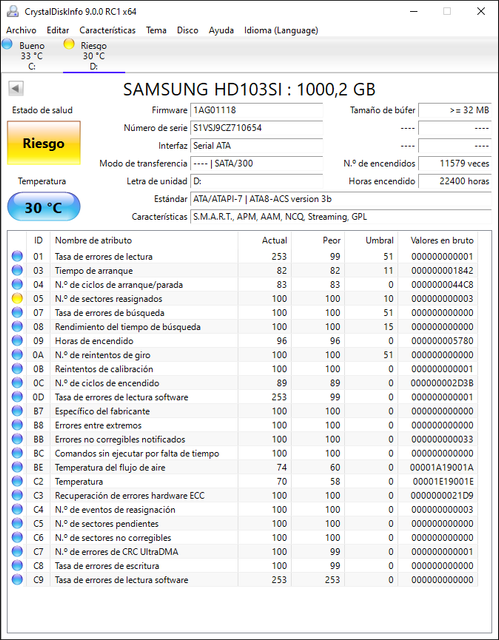
Task: Click the status orb for attribute C2 Temperatura
Action: coord(17,481)
